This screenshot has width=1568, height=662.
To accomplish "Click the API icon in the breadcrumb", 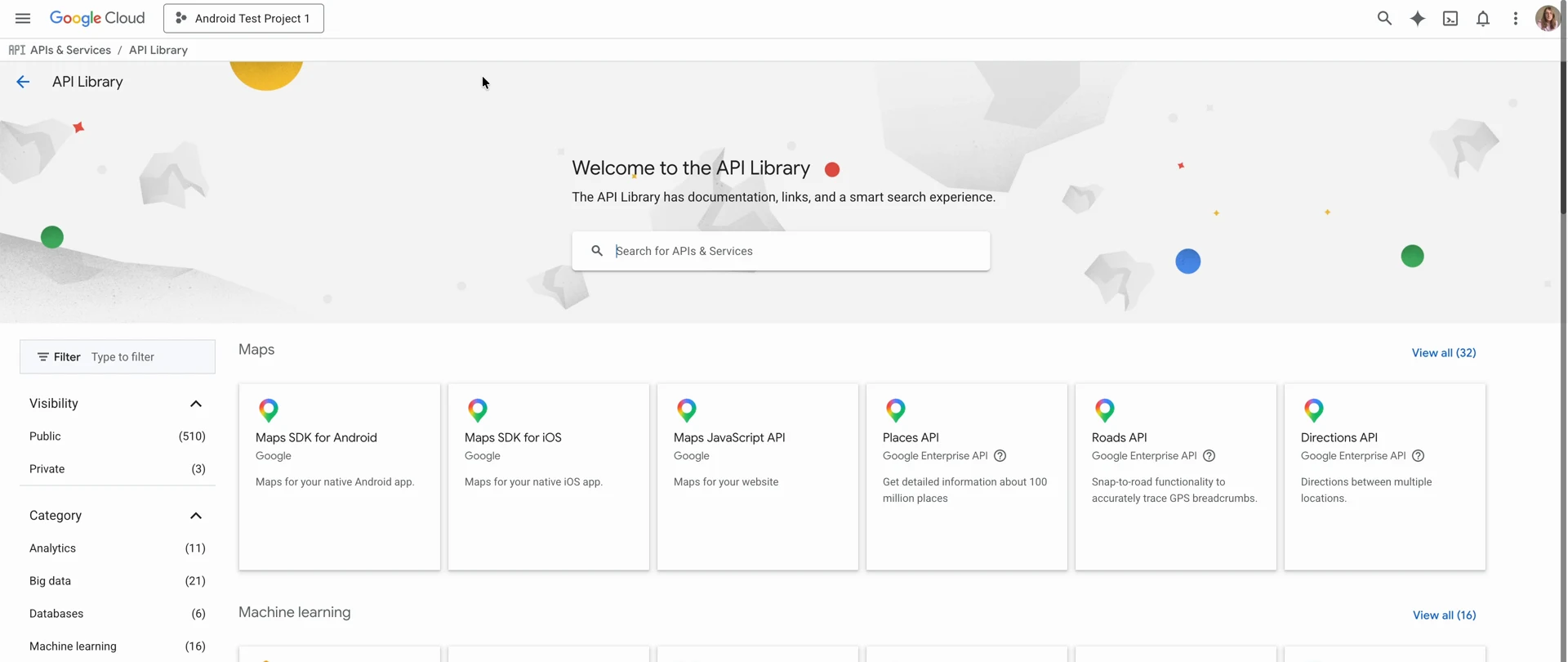I will (16, 50).
